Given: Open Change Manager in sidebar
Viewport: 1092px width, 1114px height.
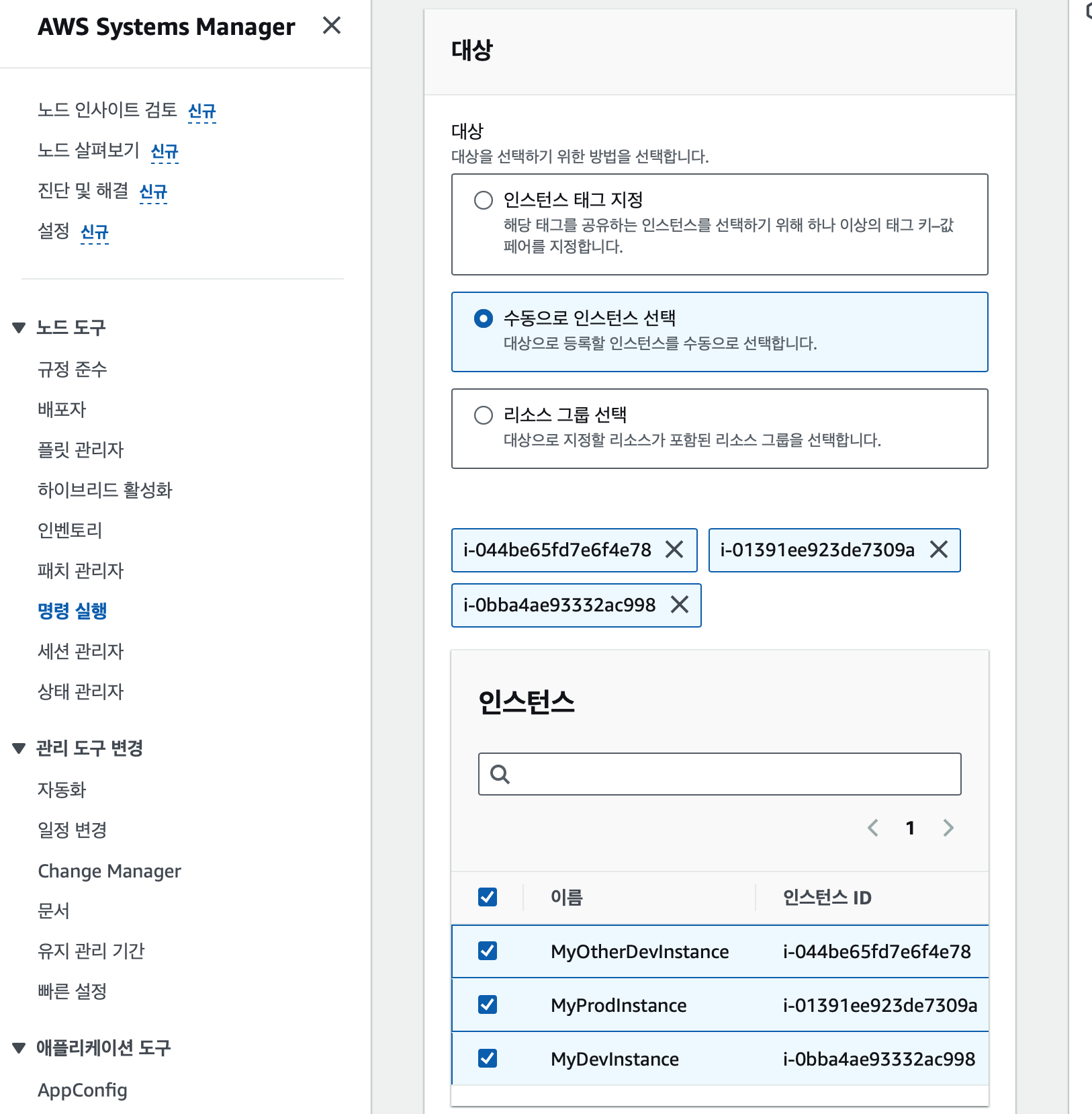Looking at the screenshot, I should [x=109, y=871].
